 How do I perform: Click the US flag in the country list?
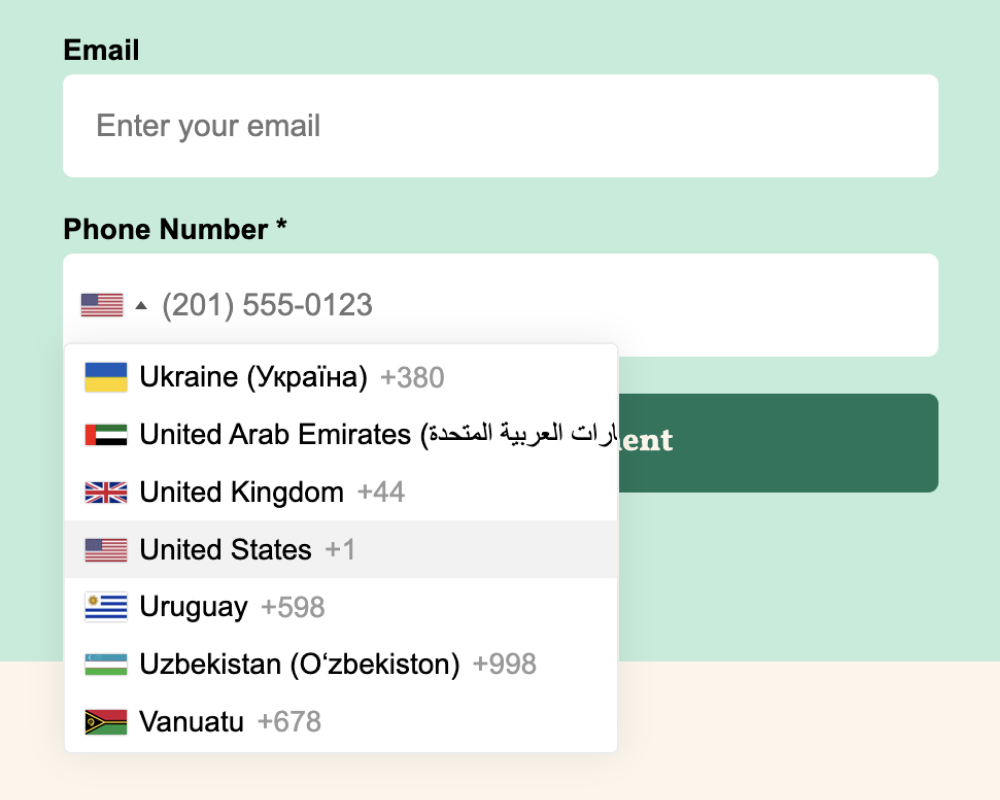106,550
